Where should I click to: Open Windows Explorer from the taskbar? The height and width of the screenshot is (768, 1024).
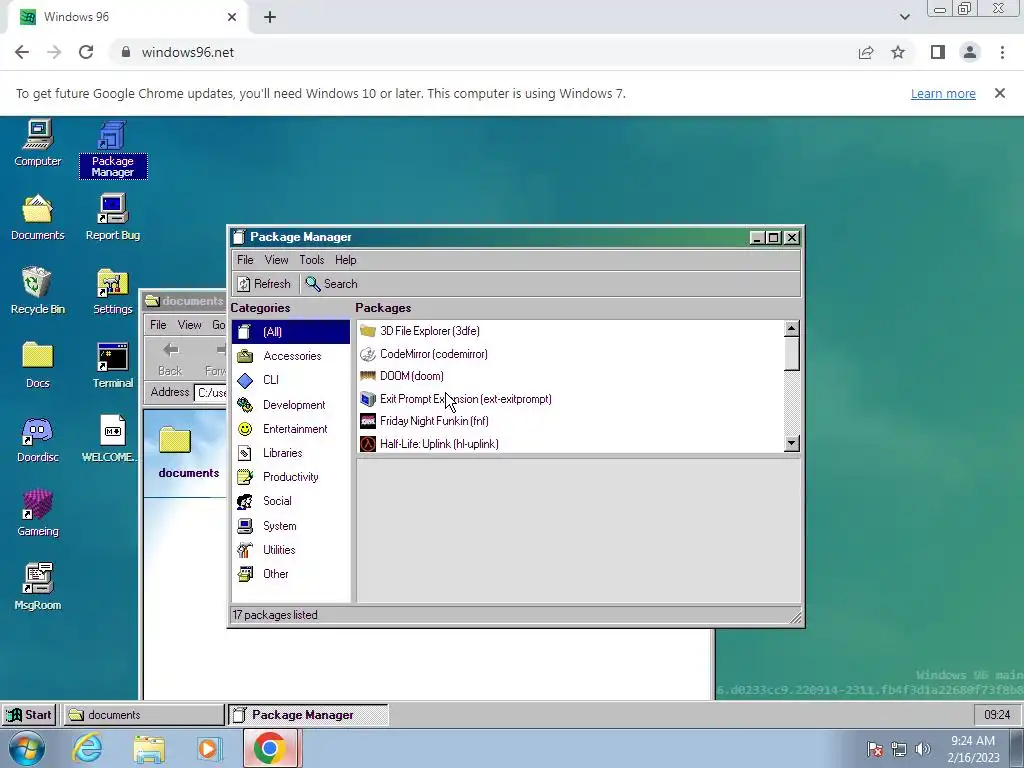pos(149,748)
